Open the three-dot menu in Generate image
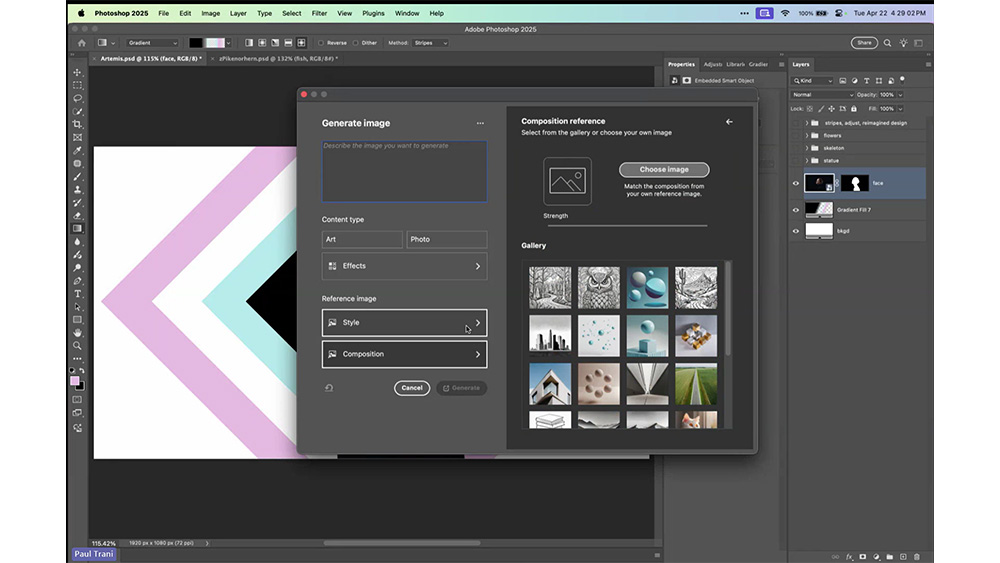Screen dimensions: 1000x563 480,124
